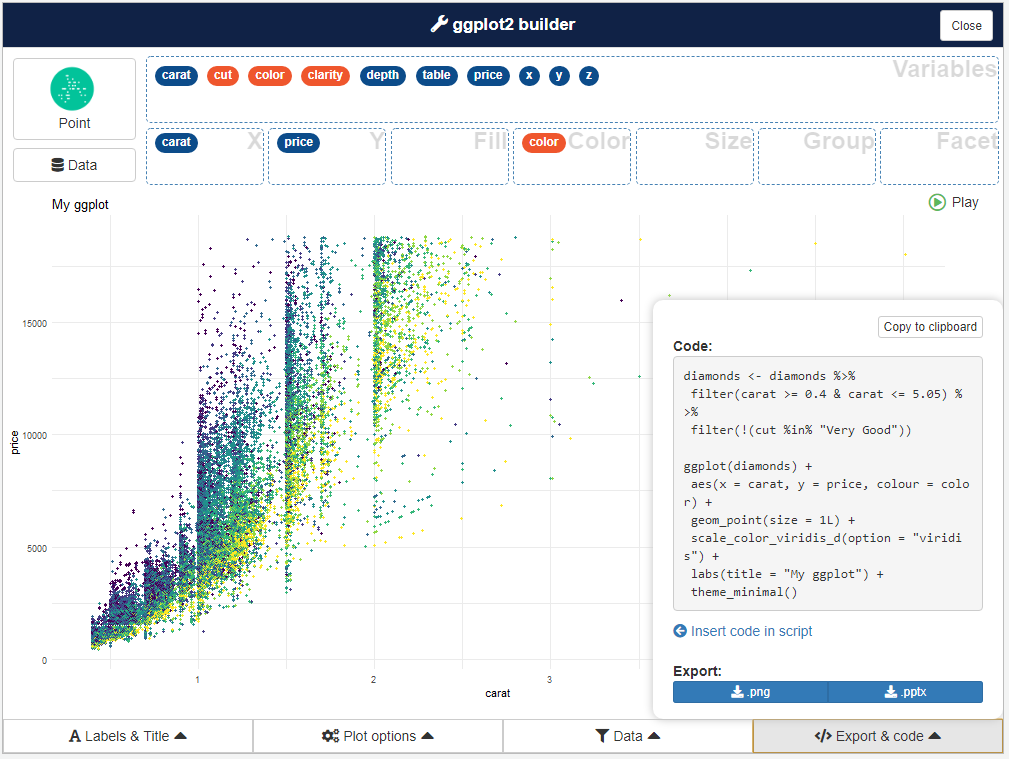This screenshot has height=759, width=1009.
Task: Click the green Play icon
Action: tap(937, 202)
